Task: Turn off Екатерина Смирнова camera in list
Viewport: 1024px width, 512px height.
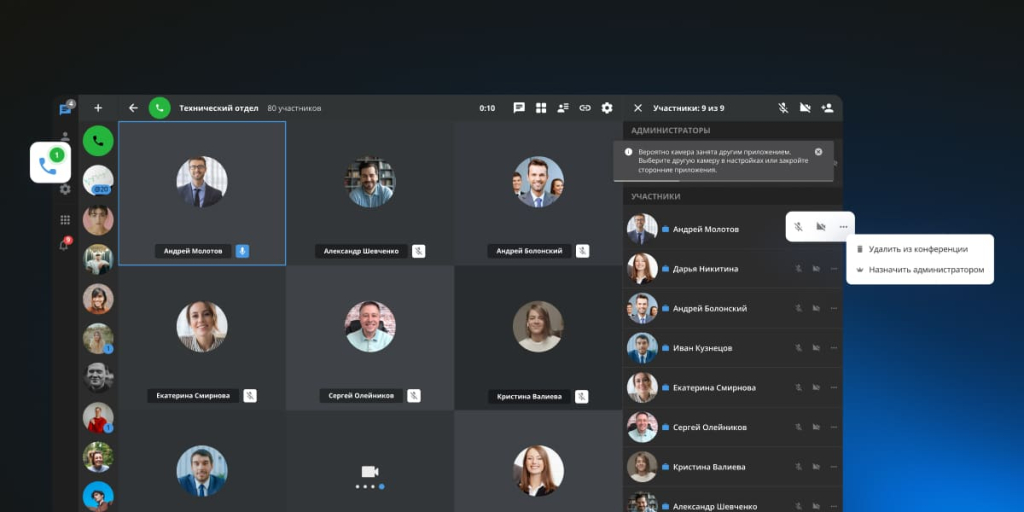Action: coord(816,387)
